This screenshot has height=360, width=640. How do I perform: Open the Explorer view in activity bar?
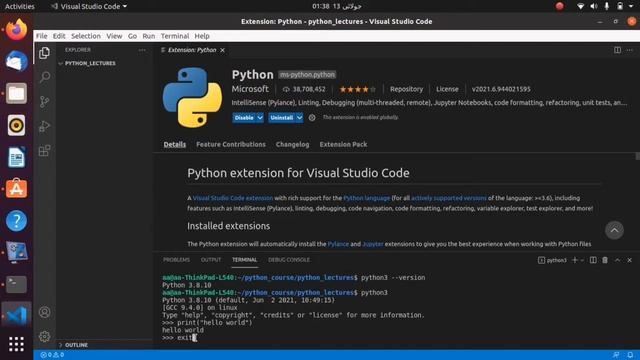tap(44, 53)
